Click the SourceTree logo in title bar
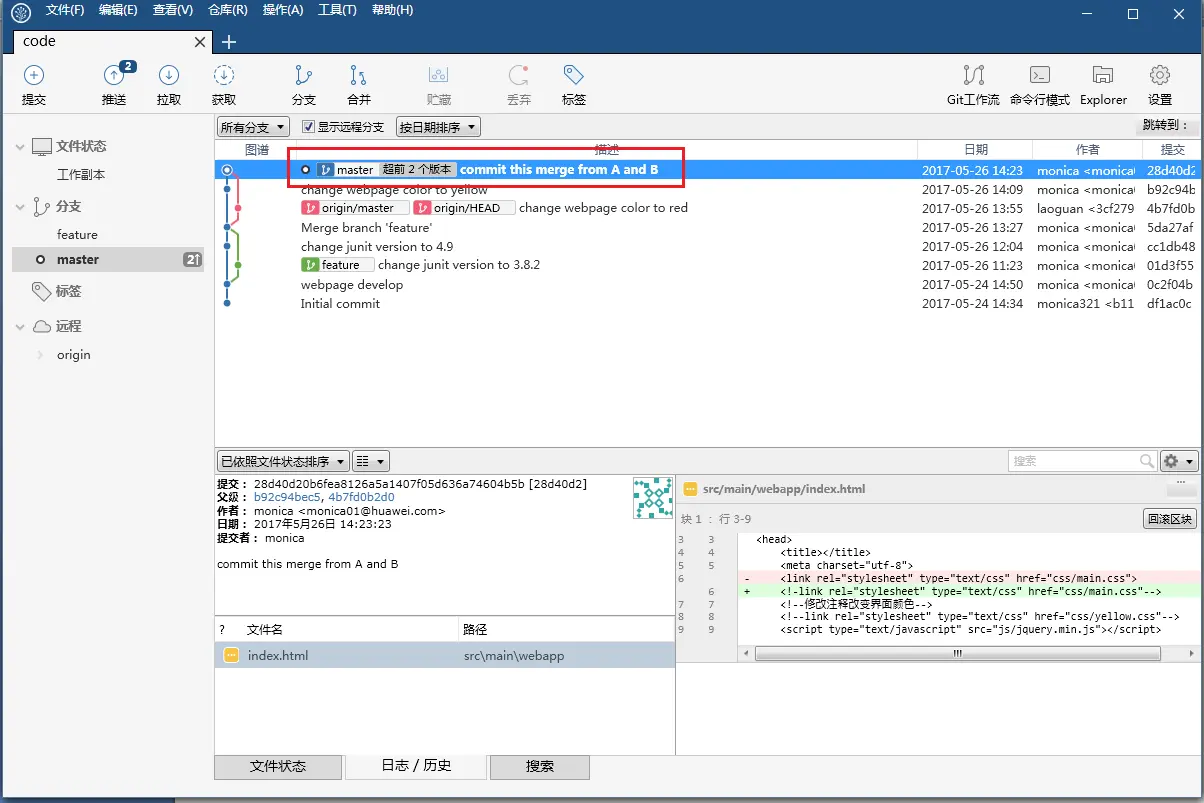This screenshot has width=1204, height=803. pos(19,13)
